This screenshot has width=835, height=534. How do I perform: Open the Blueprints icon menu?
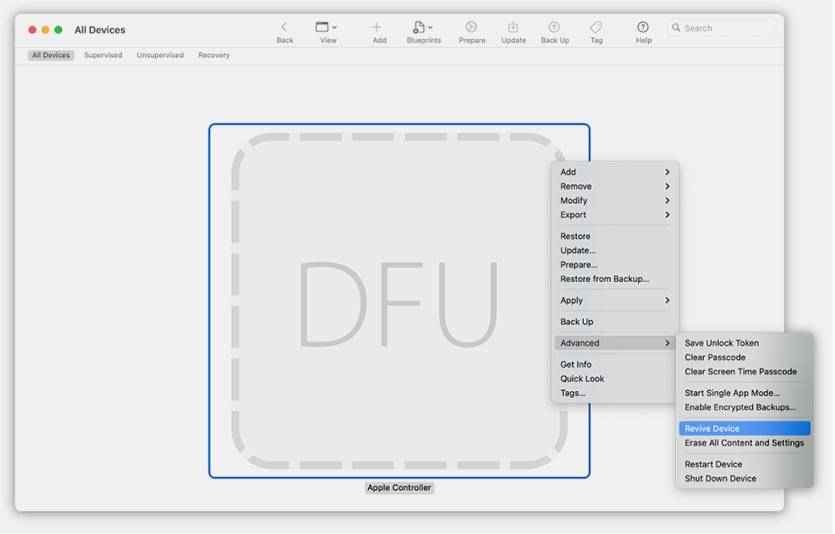(423, 27)
